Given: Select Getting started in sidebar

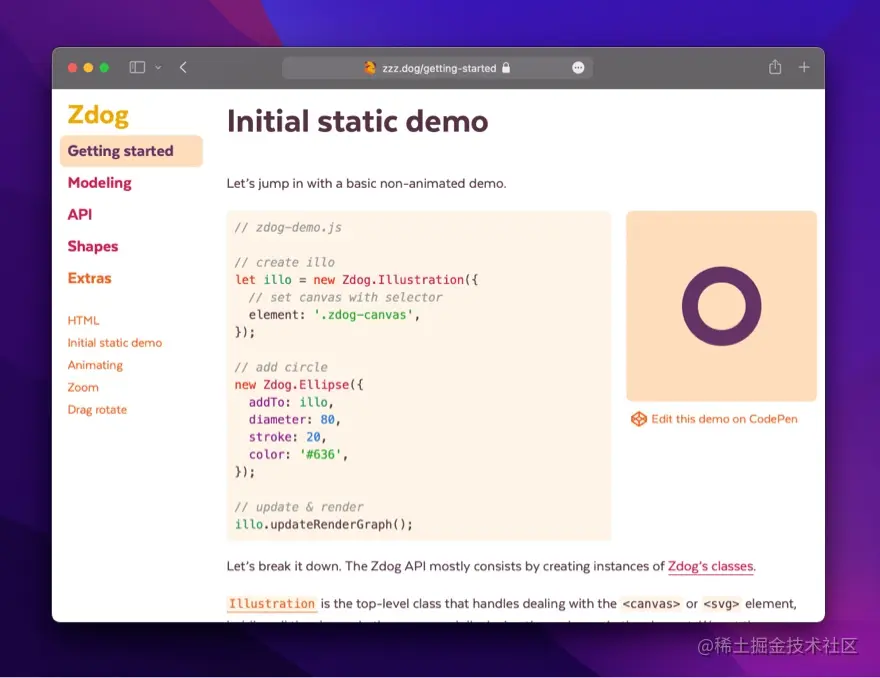Looking at the screenshot, I should [131, 151].
